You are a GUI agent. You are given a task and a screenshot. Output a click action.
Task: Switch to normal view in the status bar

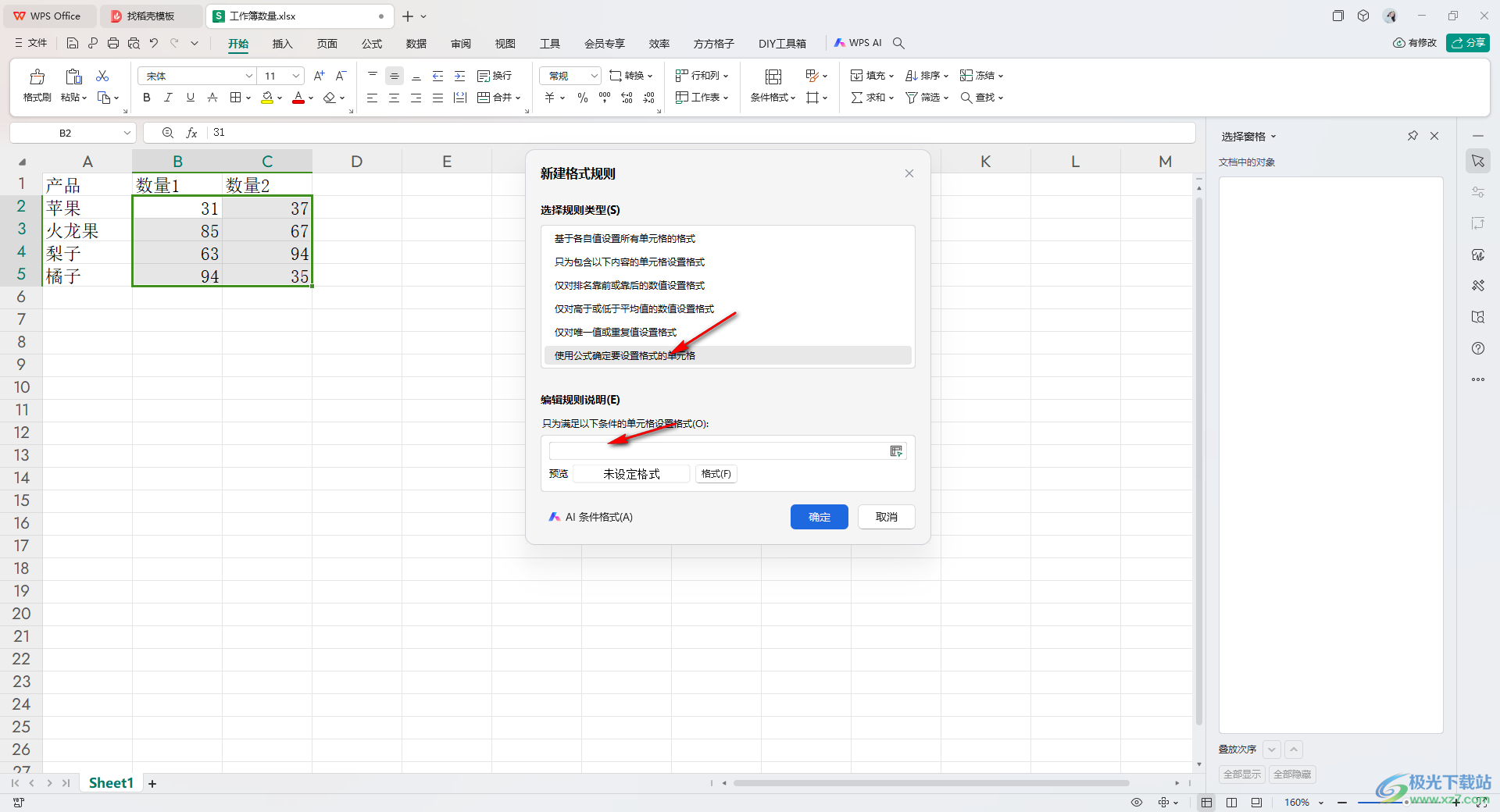pos(1207,803)
